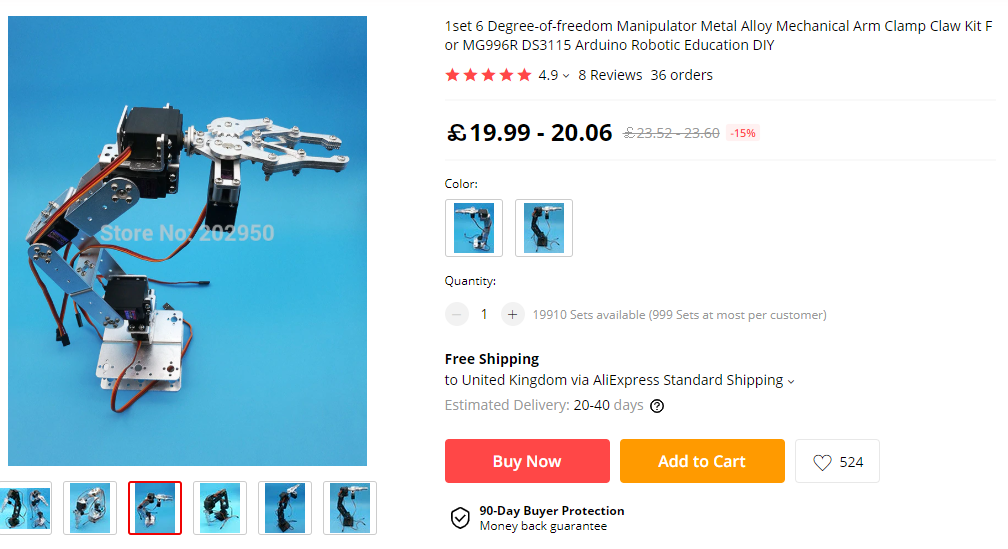The height and width of the screenshot is (549, 1008).
Task: Select the first partially visible gallery thumbnail
Action: tap(26, 508)
